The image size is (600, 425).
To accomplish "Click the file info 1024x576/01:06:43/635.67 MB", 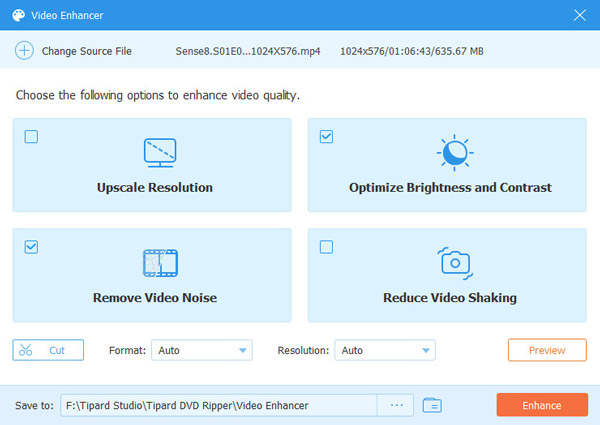I will [412, 51].
